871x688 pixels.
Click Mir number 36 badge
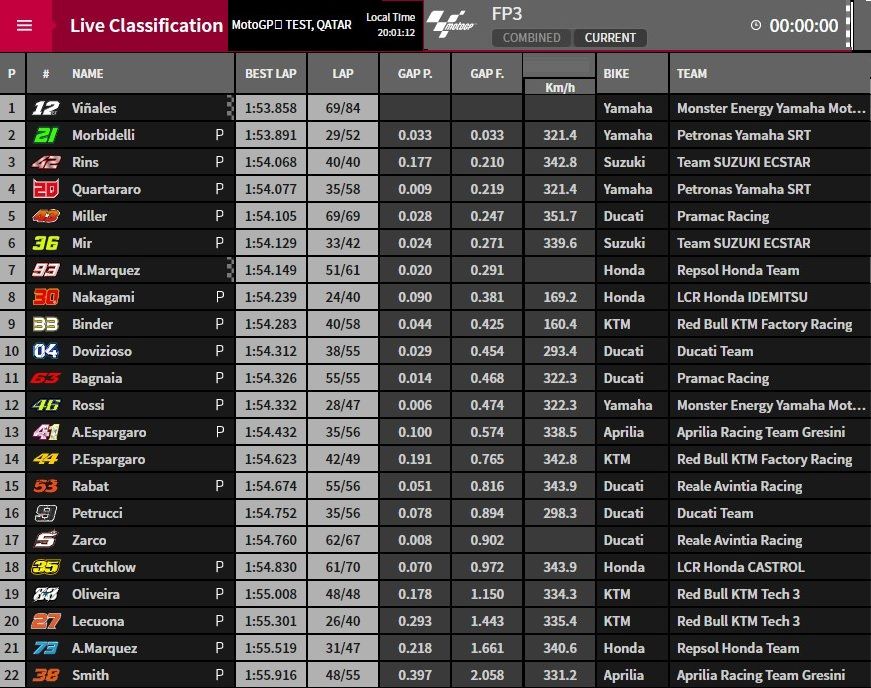point(46,243)
